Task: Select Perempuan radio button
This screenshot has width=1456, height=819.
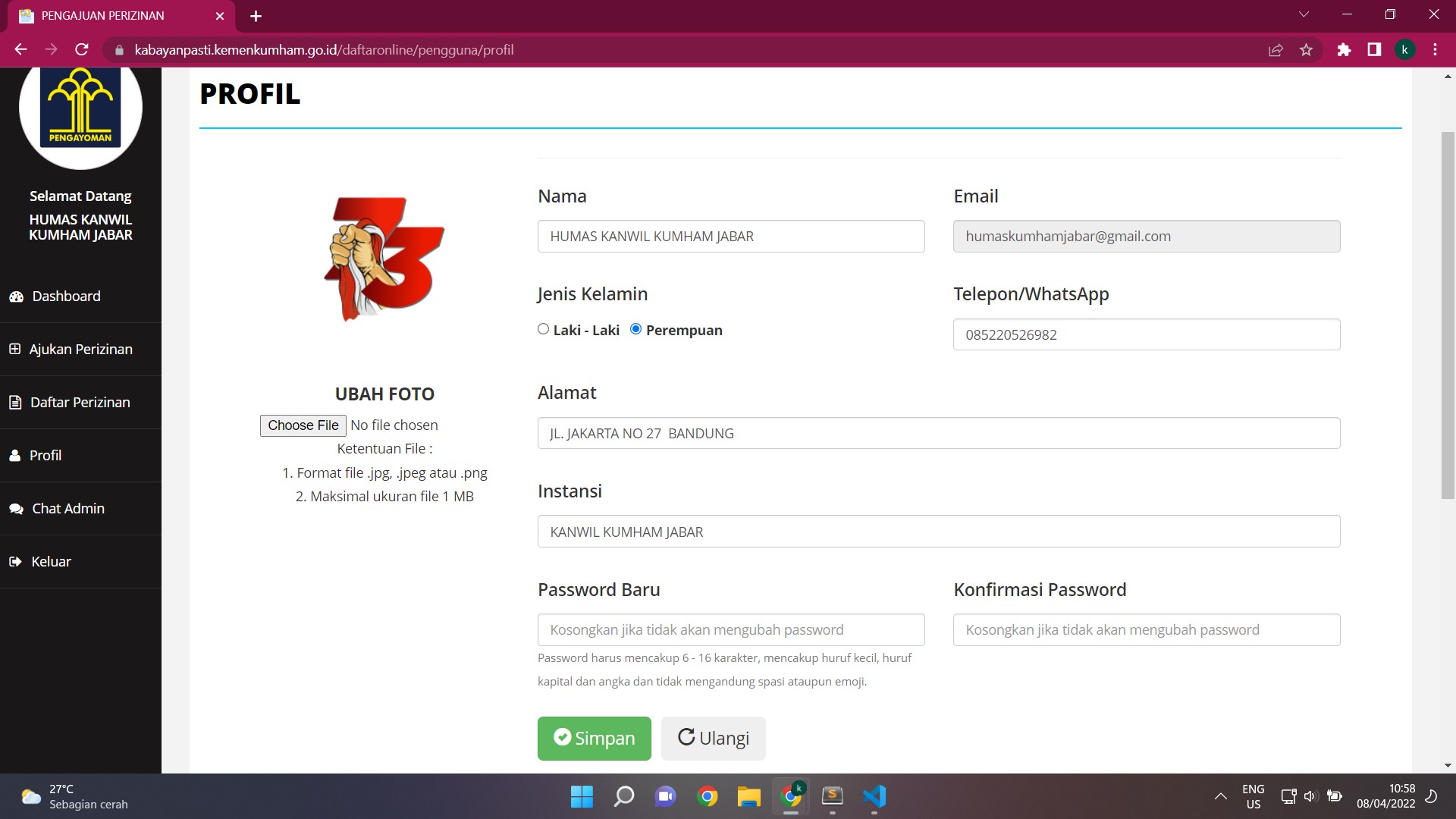Action: click(635, 329)
